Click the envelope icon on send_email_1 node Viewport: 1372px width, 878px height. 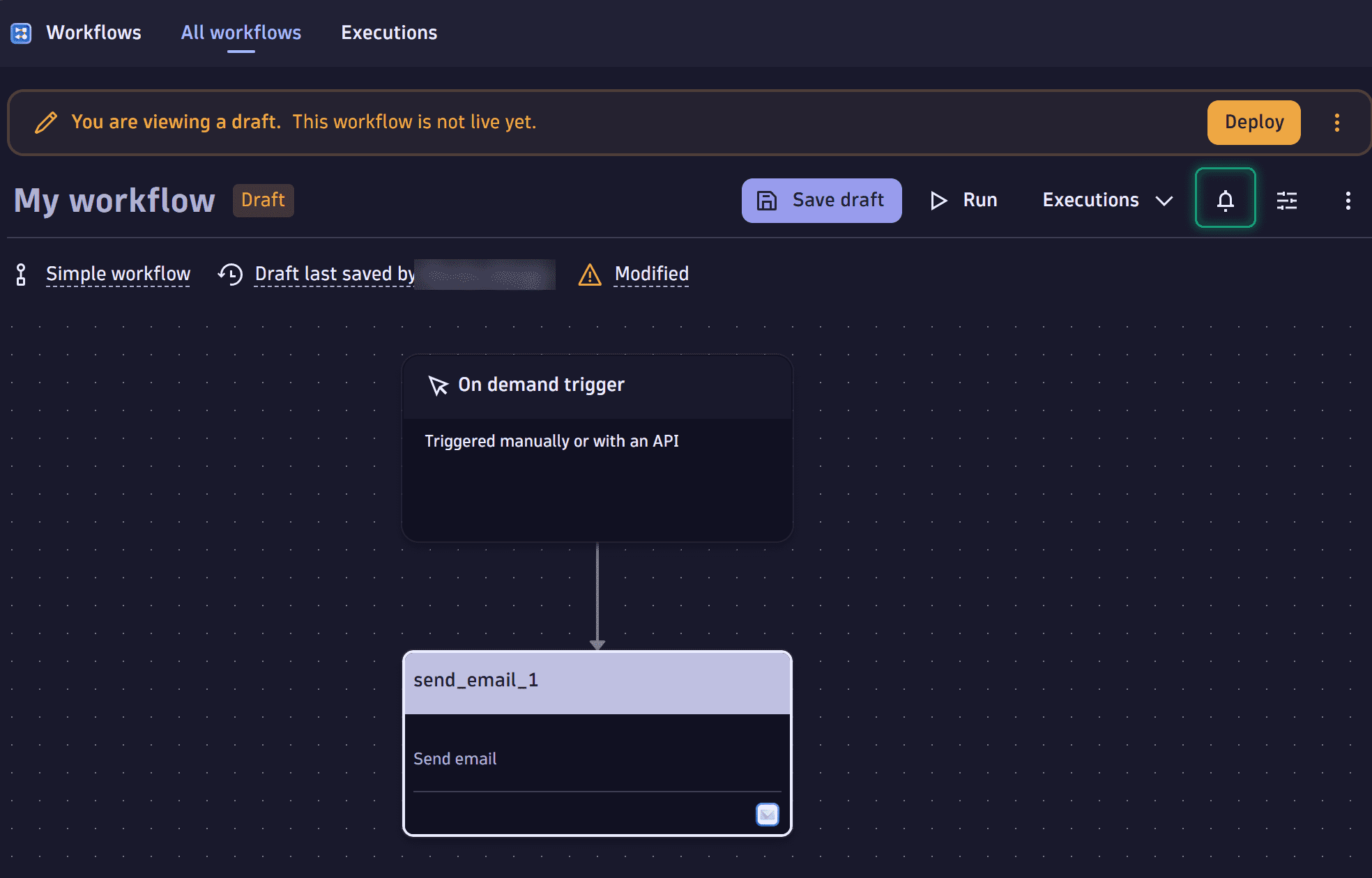[766, 814]
